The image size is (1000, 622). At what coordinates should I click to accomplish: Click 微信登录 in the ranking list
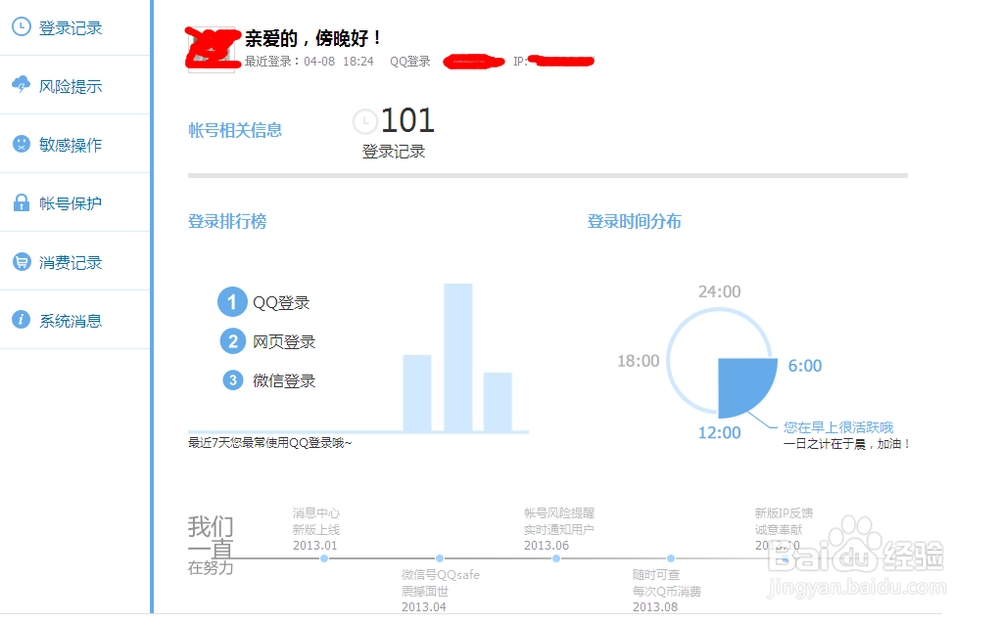tap(284, 381)
